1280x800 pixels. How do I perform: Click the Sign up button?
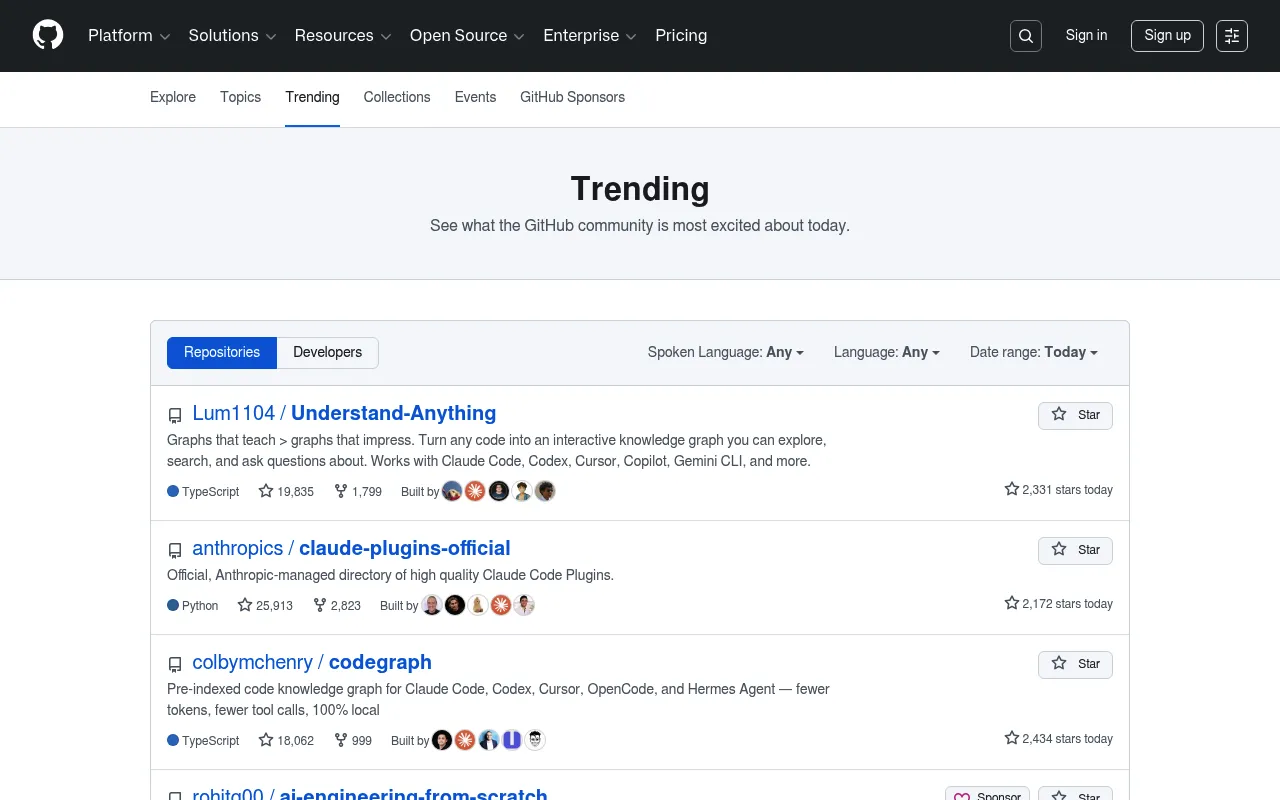tap(1167, 35)
